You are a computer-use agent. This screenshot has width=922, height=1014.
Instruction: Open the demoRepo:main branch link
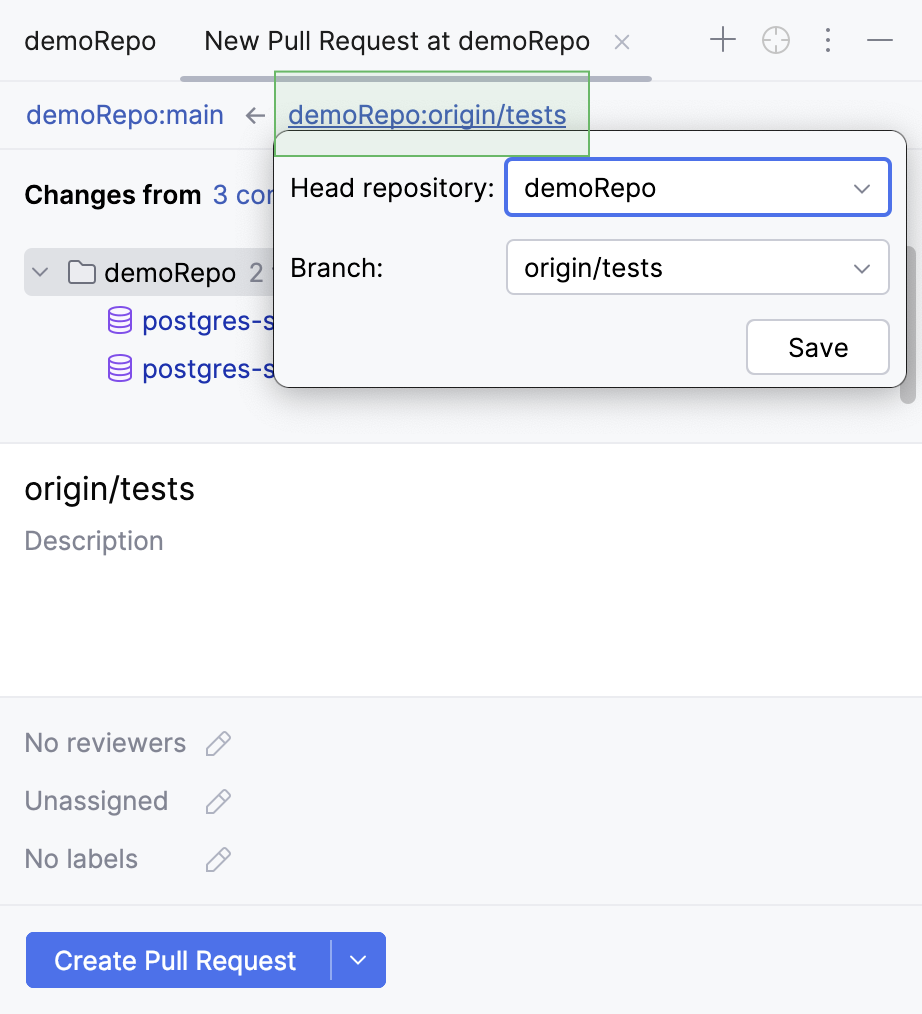[x=124, y=115]
